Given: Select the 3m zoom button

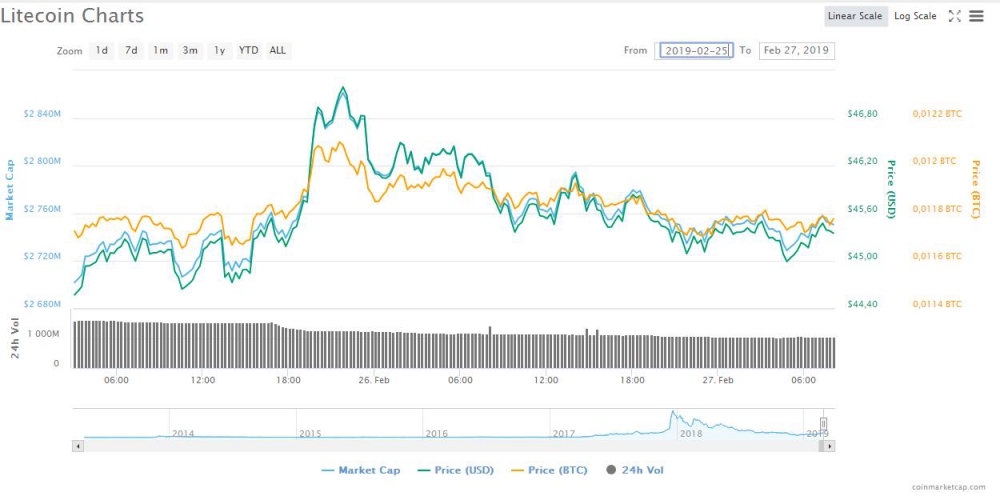Looking at the screenshot, I should [x=189, y=50].
